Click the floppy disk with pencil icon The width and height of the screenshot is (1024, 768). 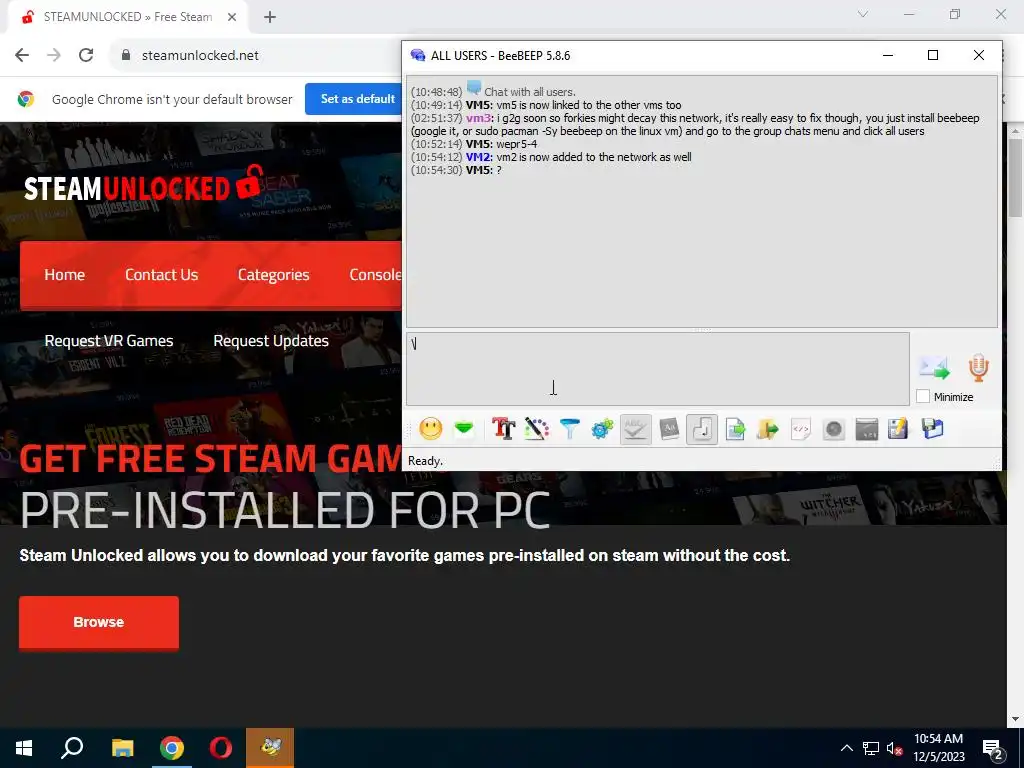(x=899, y=429)
